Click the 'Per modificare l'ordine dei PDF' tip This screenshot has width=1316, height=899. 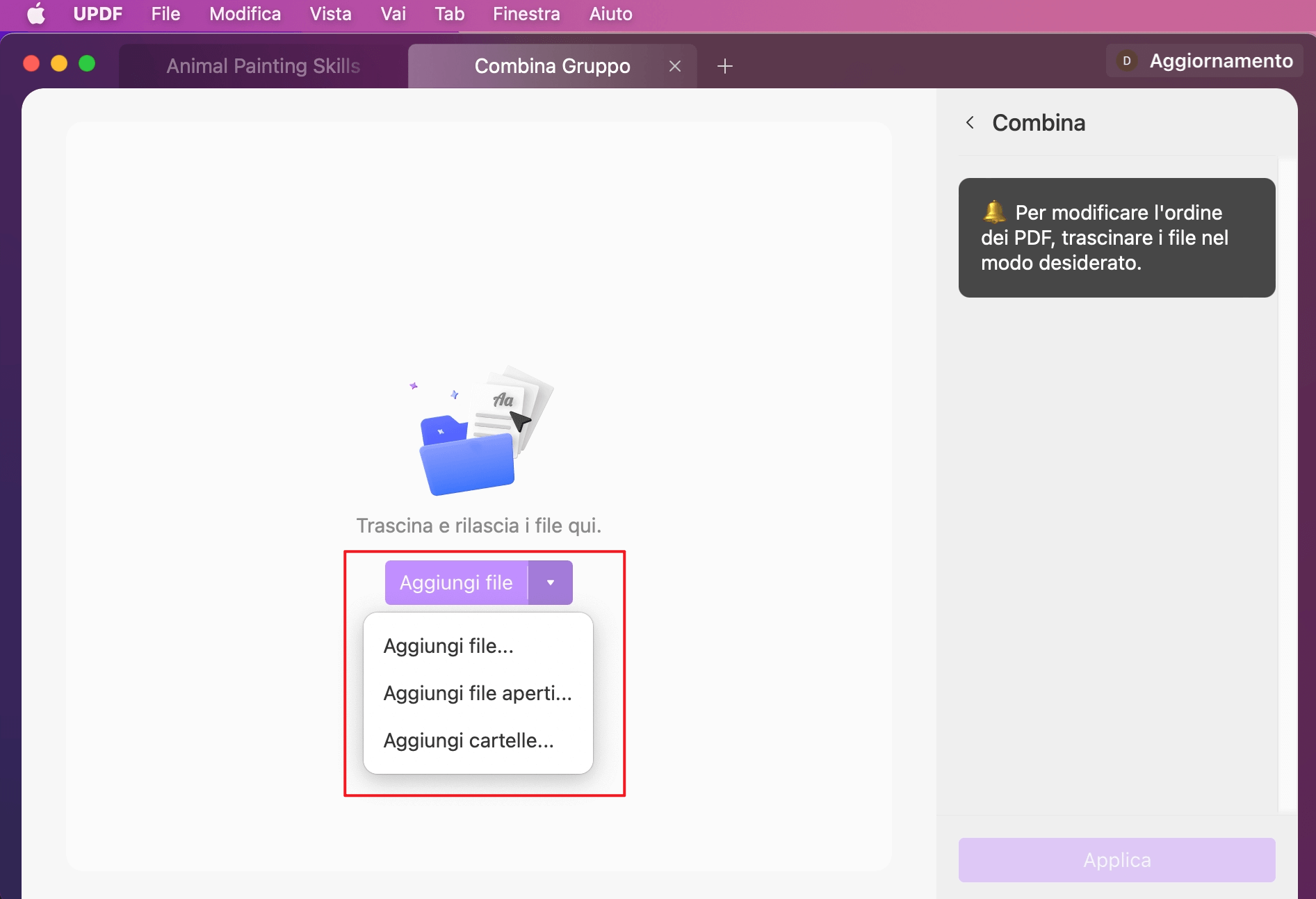tap(1117, 238)
